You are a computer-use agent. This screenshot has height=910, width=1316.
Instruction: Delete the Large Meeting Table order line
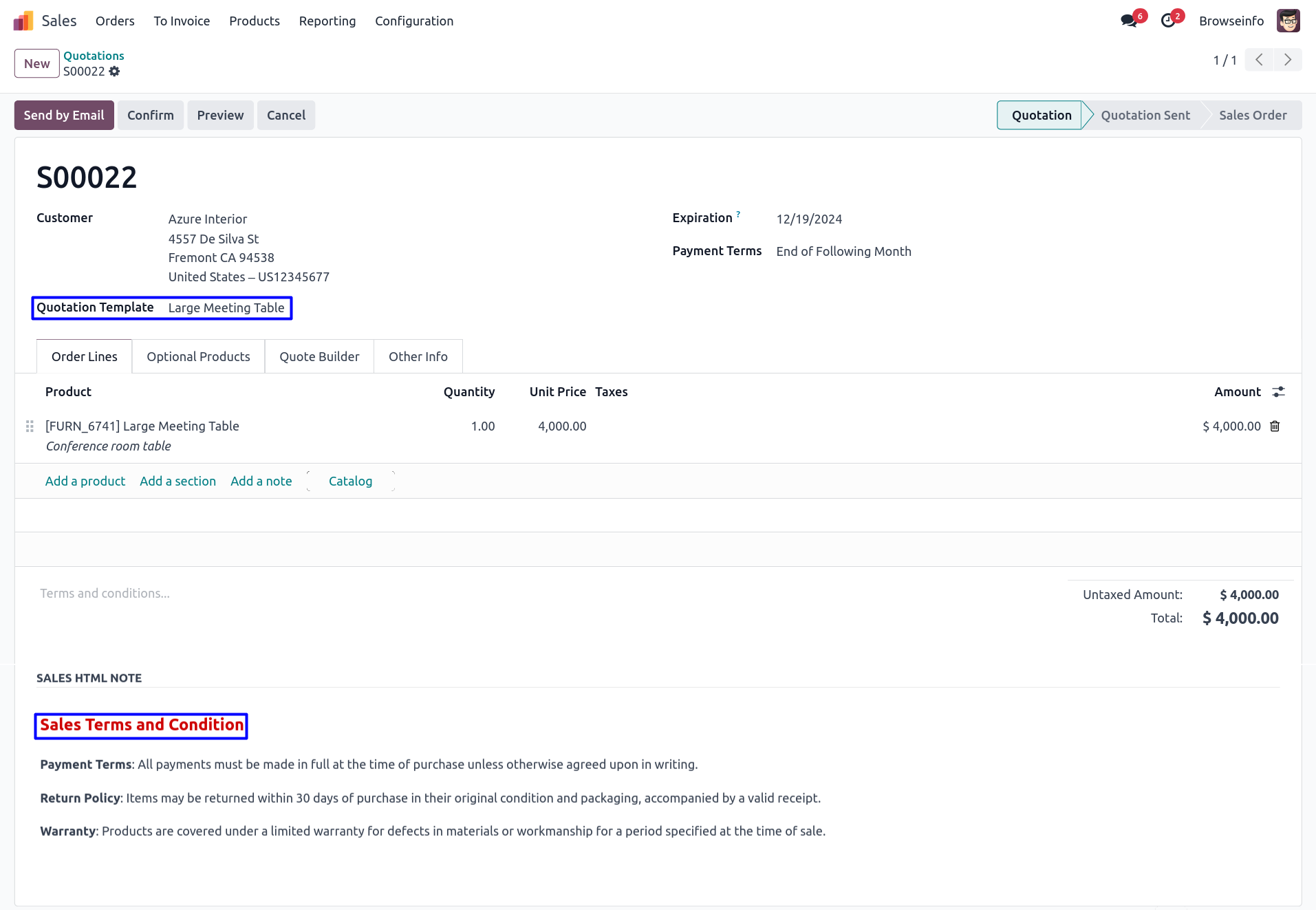pos(1275,426)
